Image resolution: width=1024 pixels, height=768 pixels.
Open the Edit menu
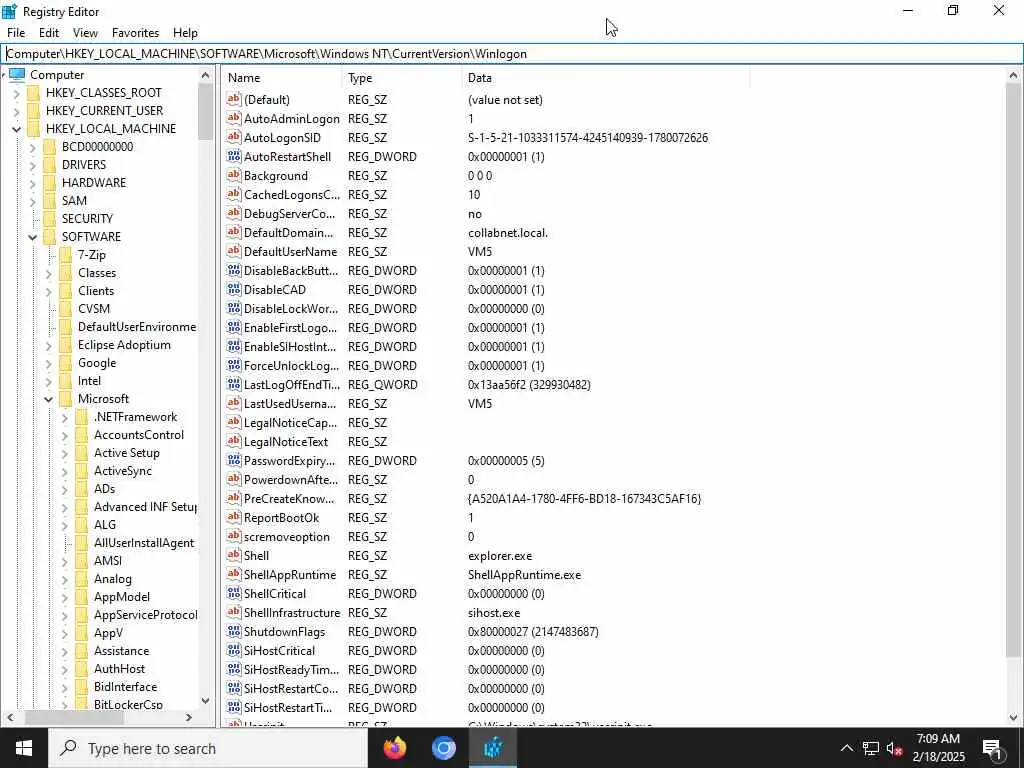(49, 33)
